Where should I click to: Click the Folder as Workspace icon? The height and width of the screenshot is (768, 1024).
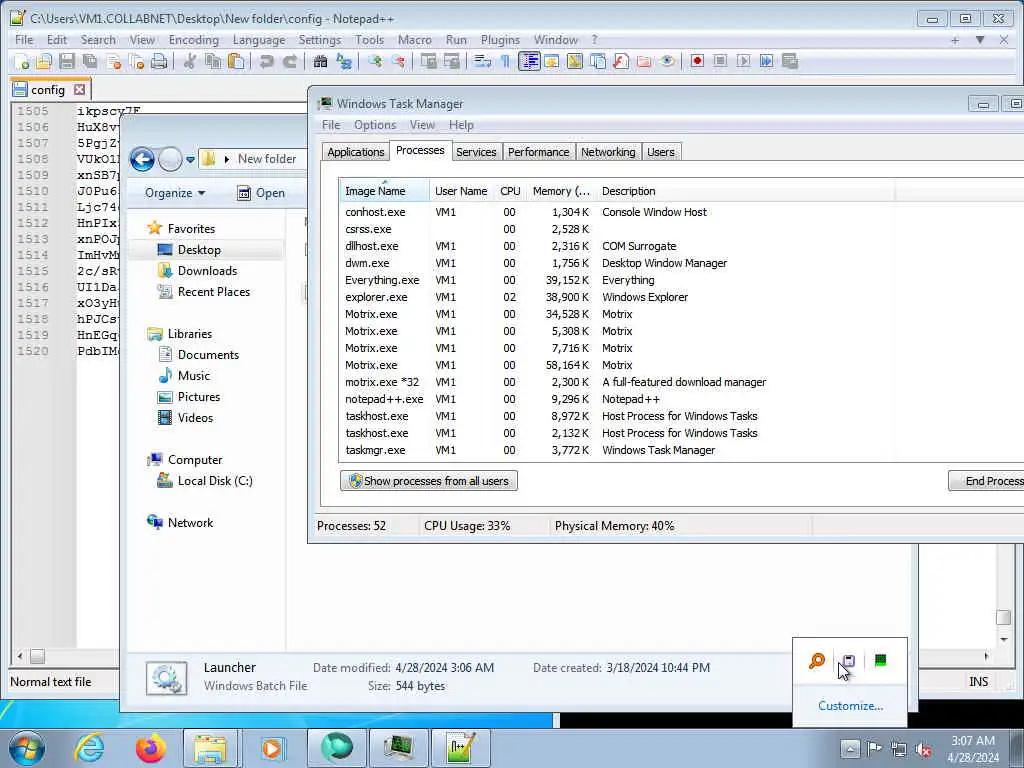[x=644, y=61]
